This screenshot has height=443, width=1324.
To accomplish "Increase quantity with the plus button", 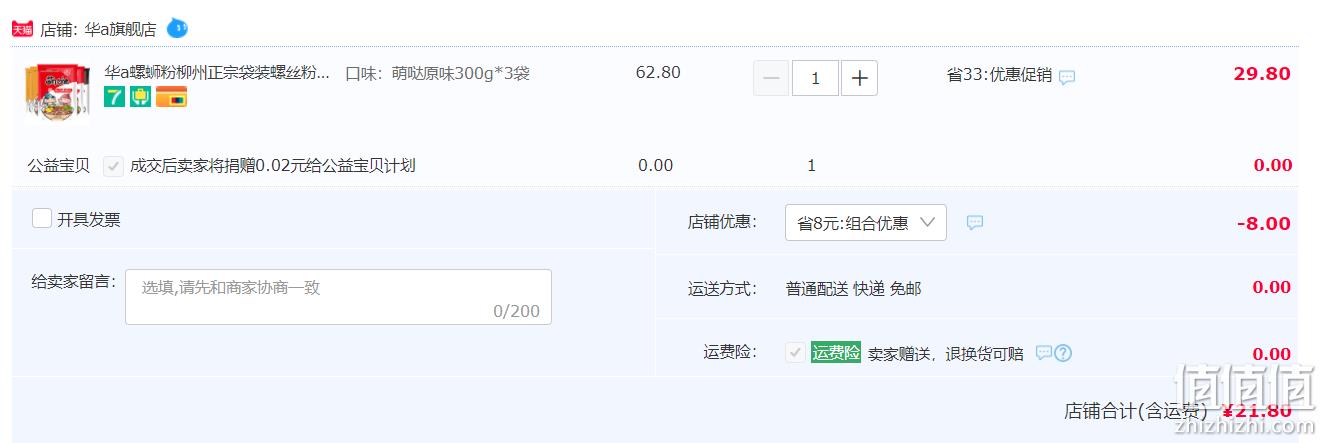I will point(859,77).
